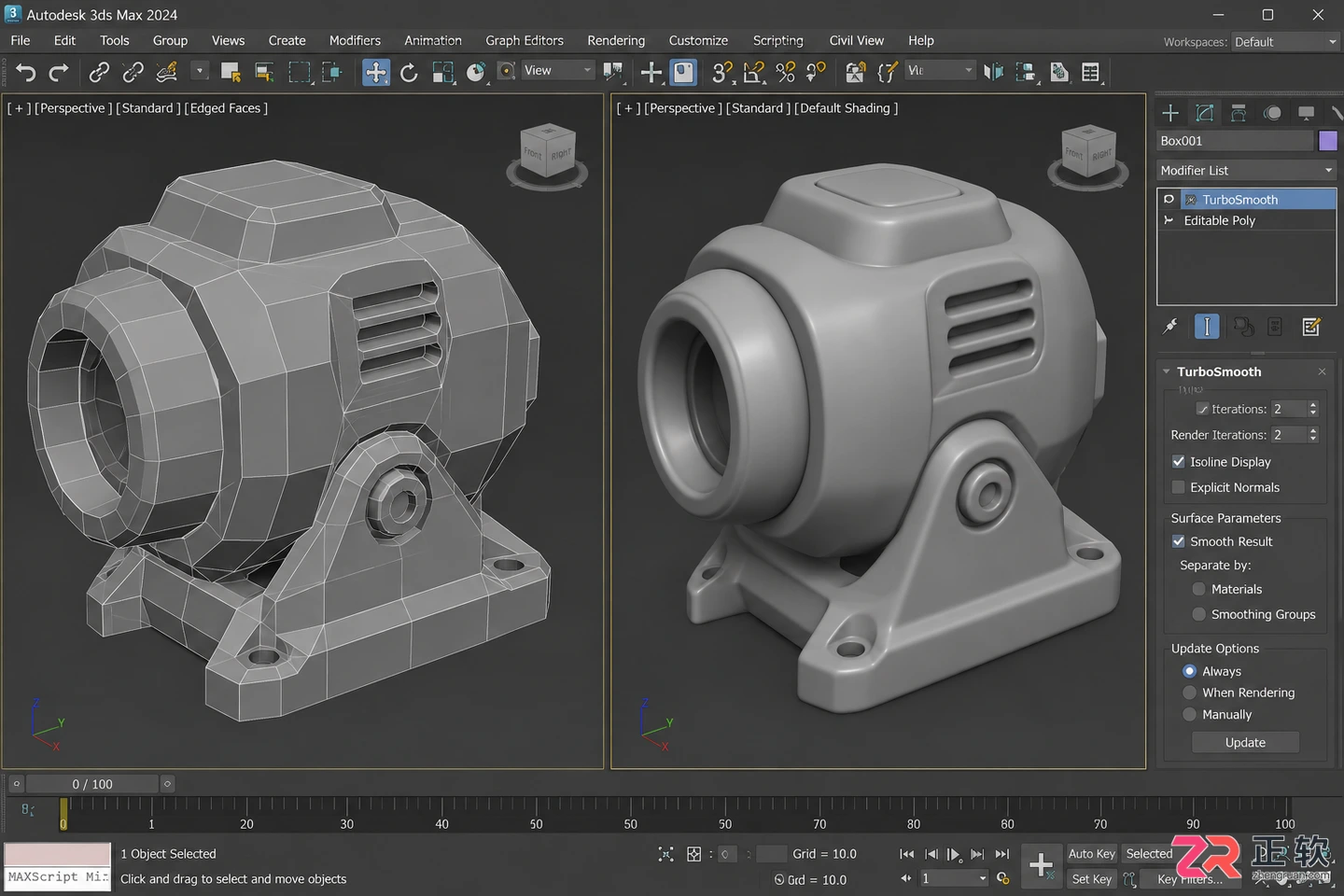Viewport: 1344px width, 896px height.
Task: Select the When Rendering update option
Action: [1189, 693]
